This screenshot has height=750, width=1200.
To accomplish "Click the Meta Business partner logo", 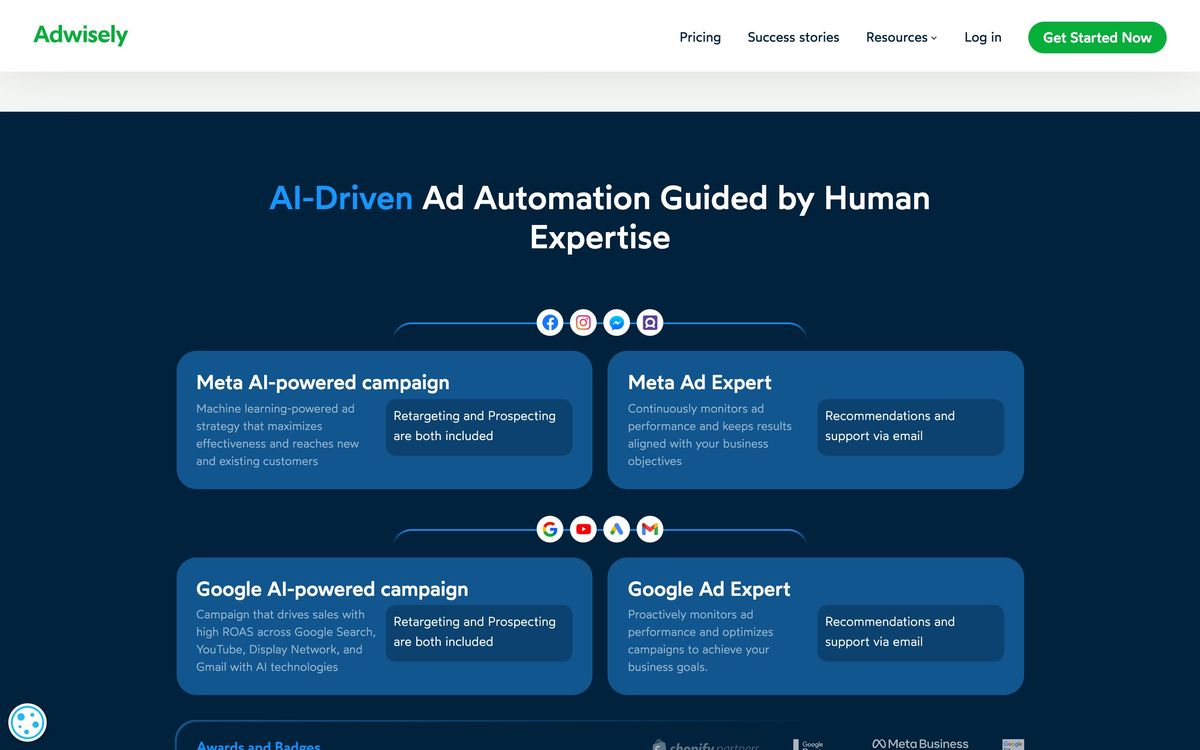I will 920,744.
